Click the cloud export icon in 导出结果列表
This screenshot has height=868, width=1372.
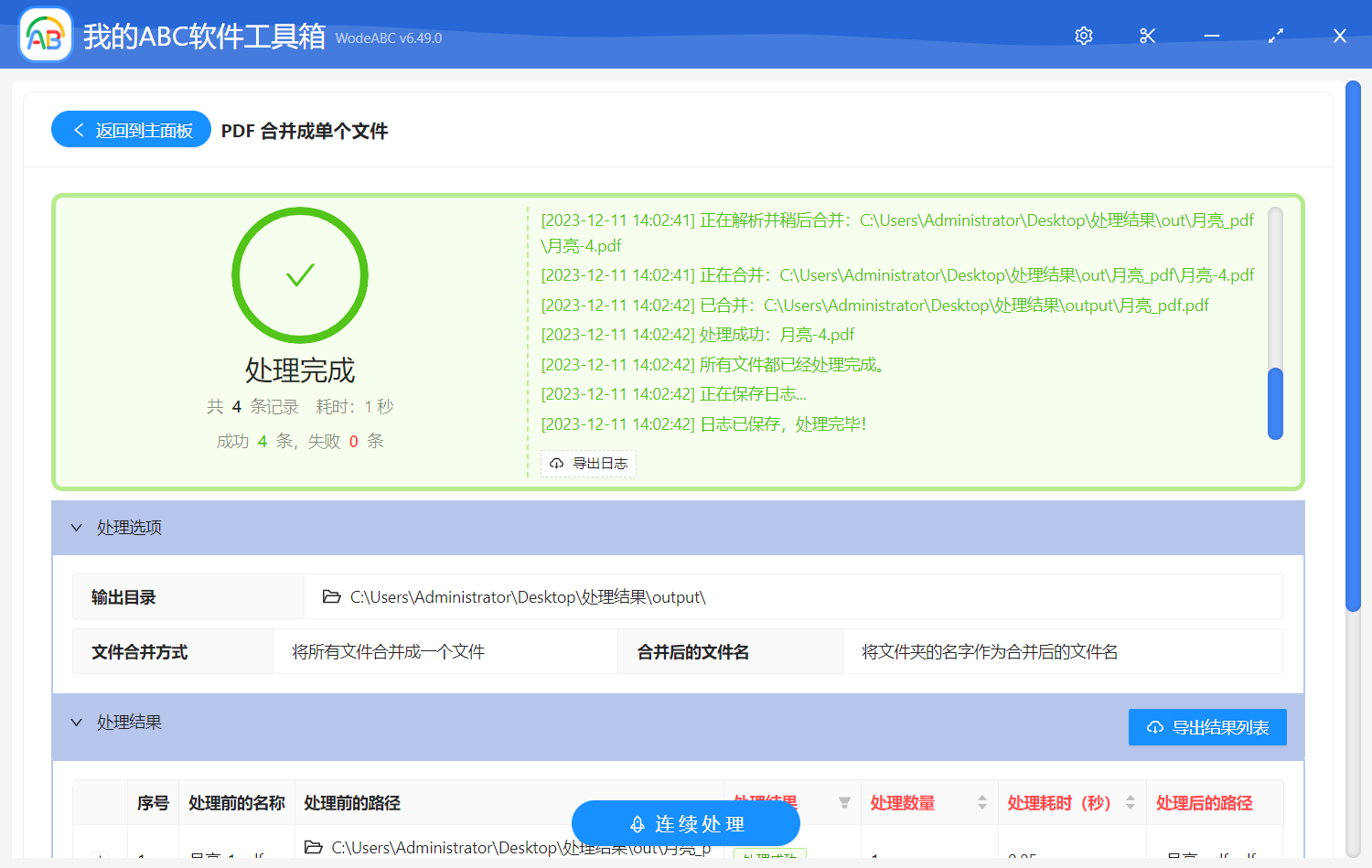pos(1153,727)
